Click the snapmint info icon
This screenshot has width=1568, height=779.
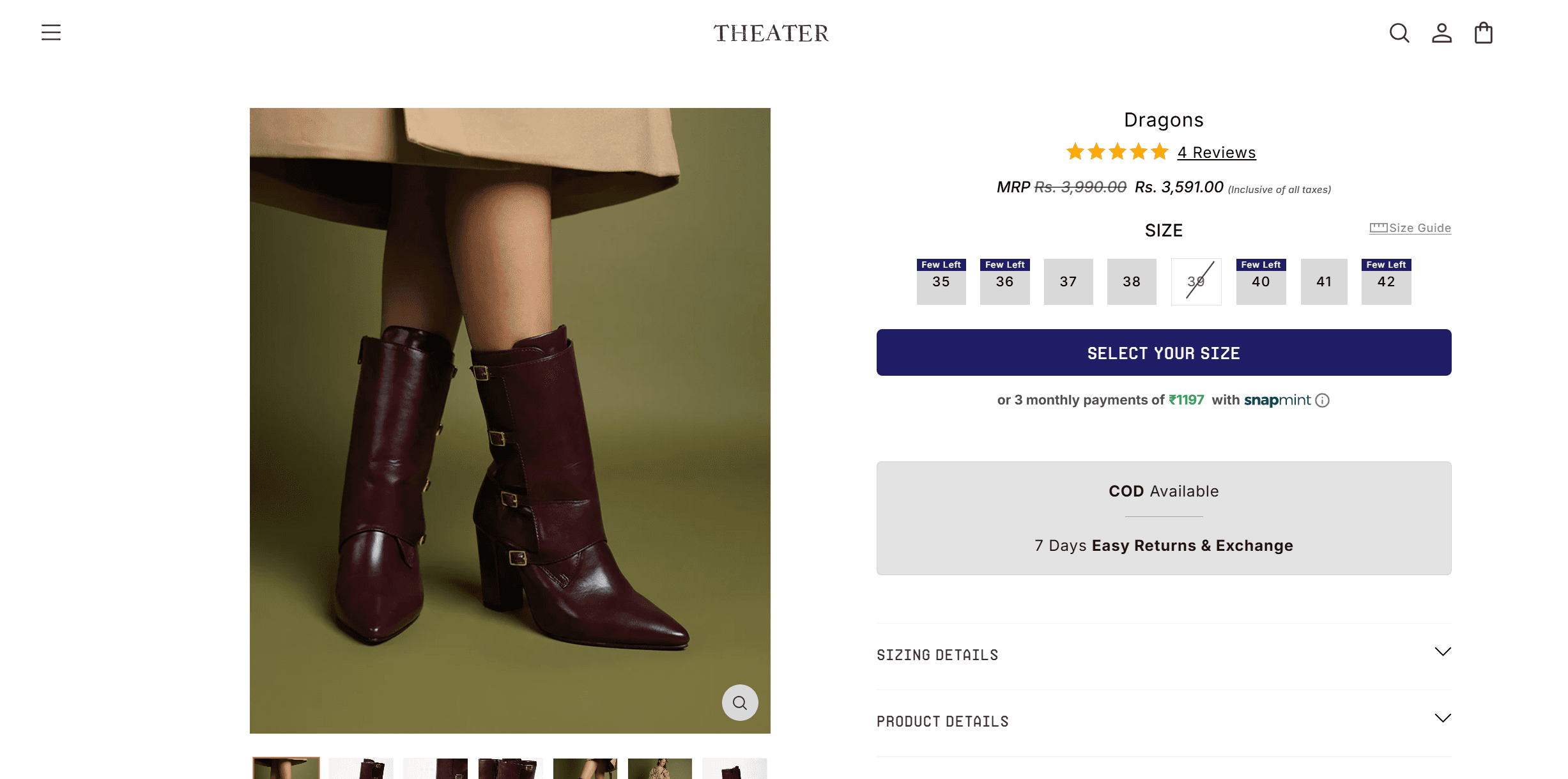click(x=1323, y=401)
